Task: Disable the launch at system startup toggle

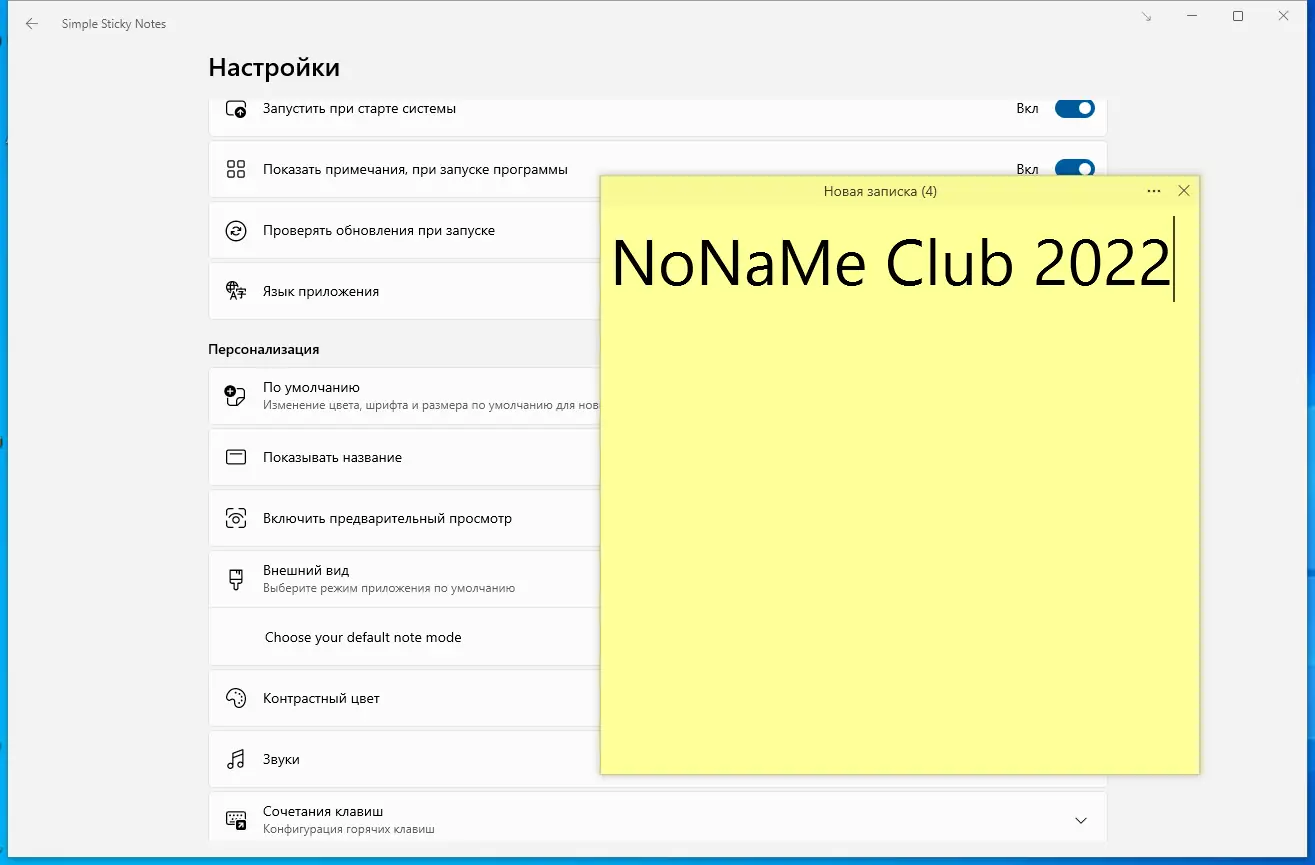Action: 1075,108
